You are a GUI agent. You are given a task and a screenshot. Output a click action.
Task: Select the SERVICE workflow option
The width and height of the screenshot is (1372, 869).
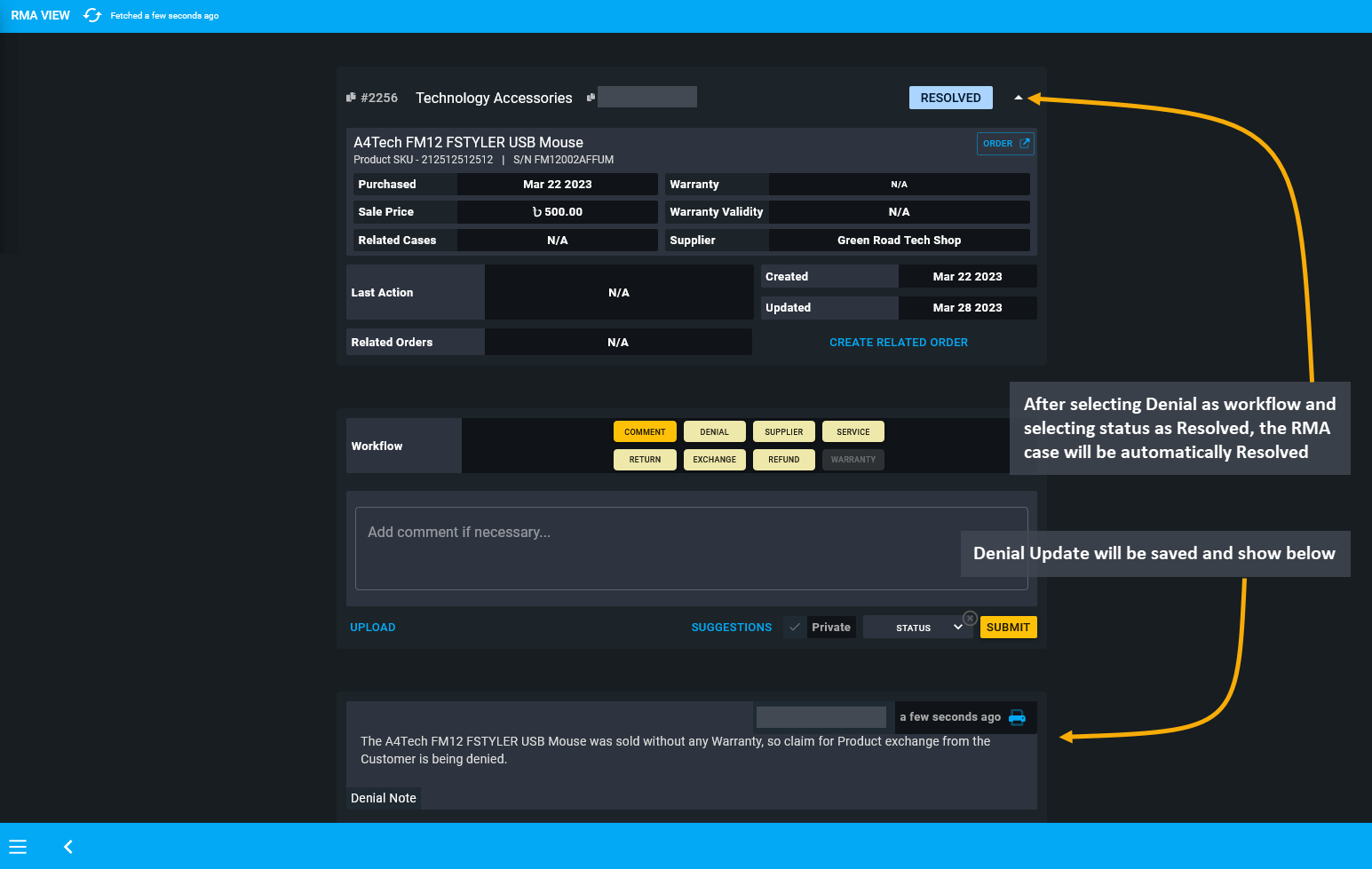coord(853,431)
